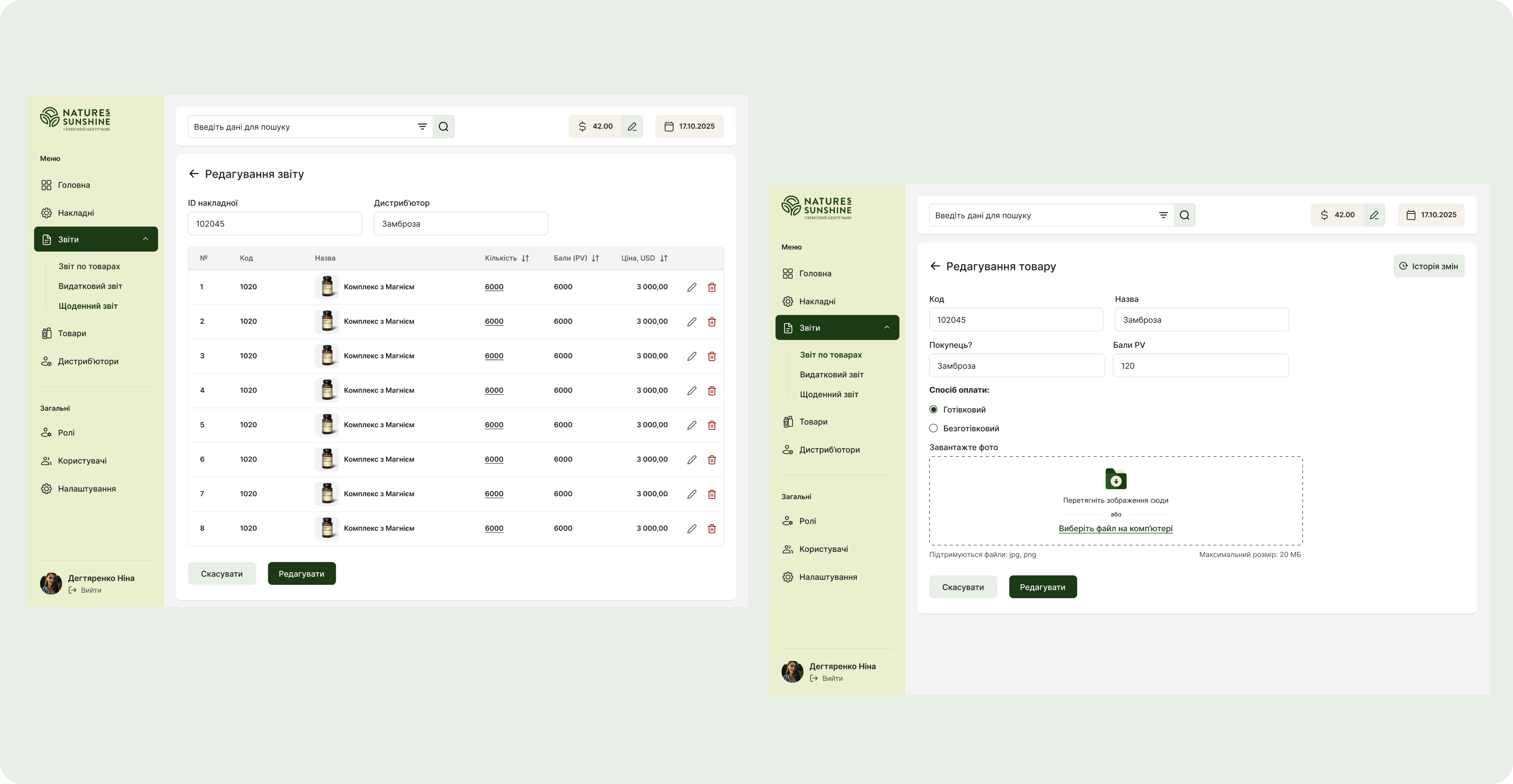The image size is (1513, 784).
Task: Edit row 5 using its pencil icon
Action: pyautogui.click(x=691, y=424)
